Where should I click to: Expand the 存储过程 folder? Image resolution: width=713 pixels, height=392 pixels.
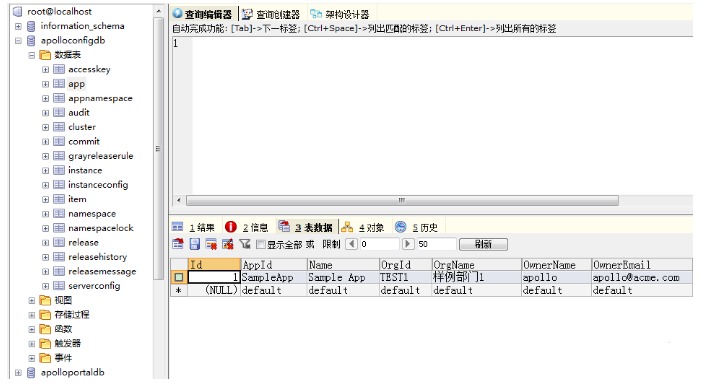(x=32, y=315)
